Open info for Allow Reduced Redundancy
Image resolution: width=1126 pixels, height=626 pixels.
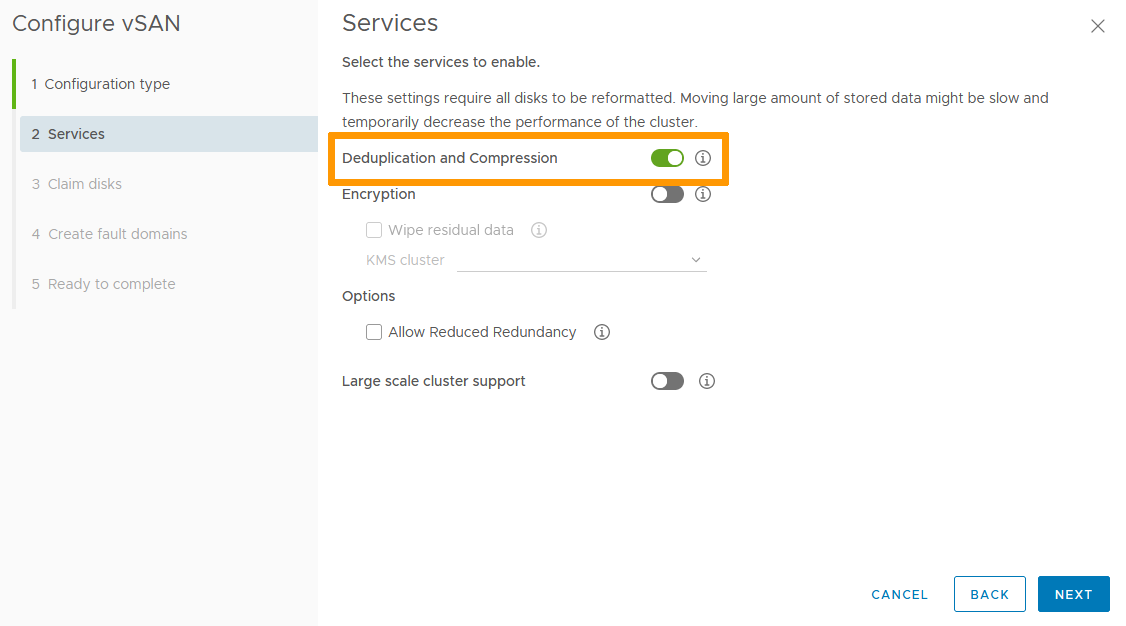pyautogui.click(x=601, y=331)
